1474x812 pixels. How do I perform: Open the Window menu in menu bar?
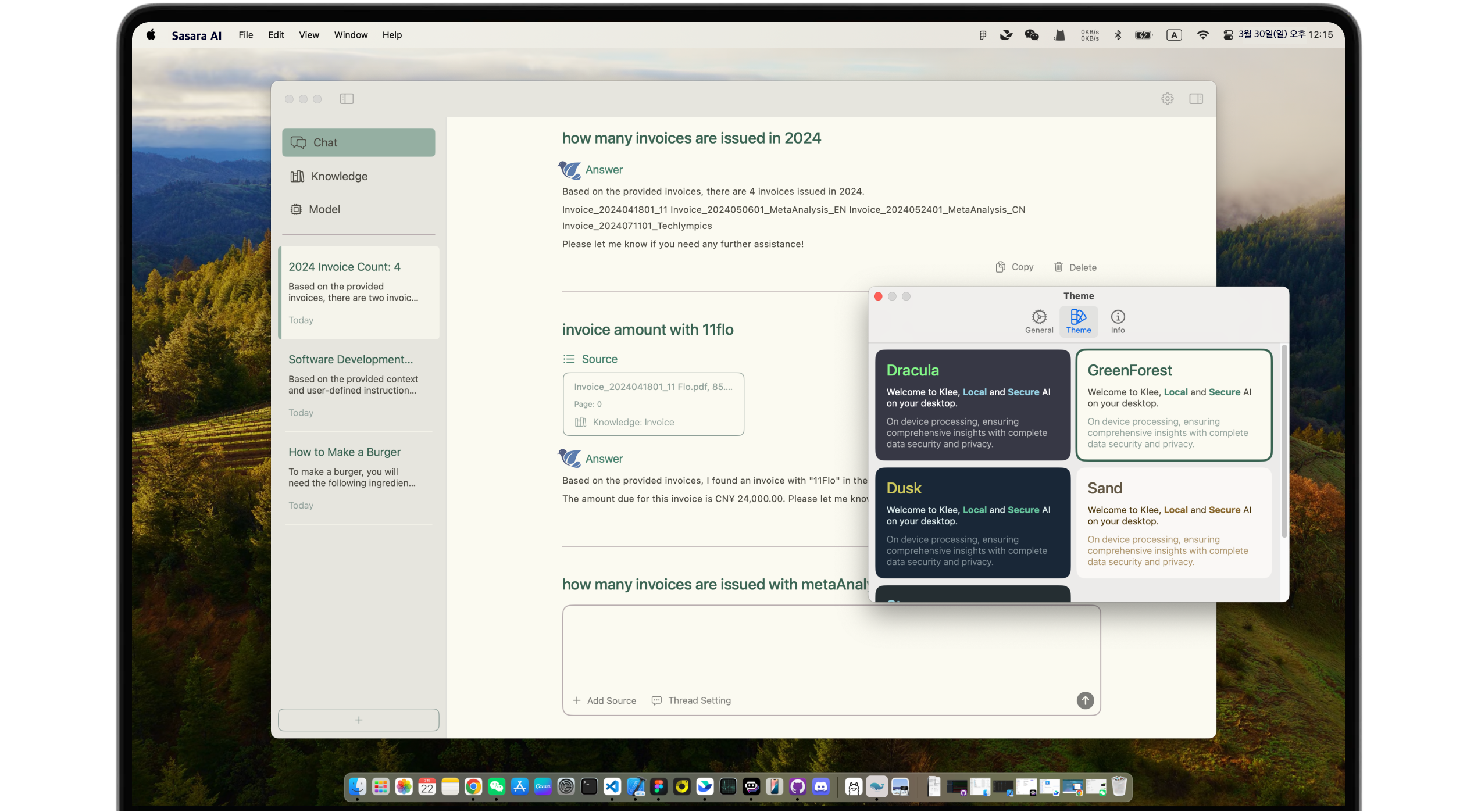click(x=351, y=35)
